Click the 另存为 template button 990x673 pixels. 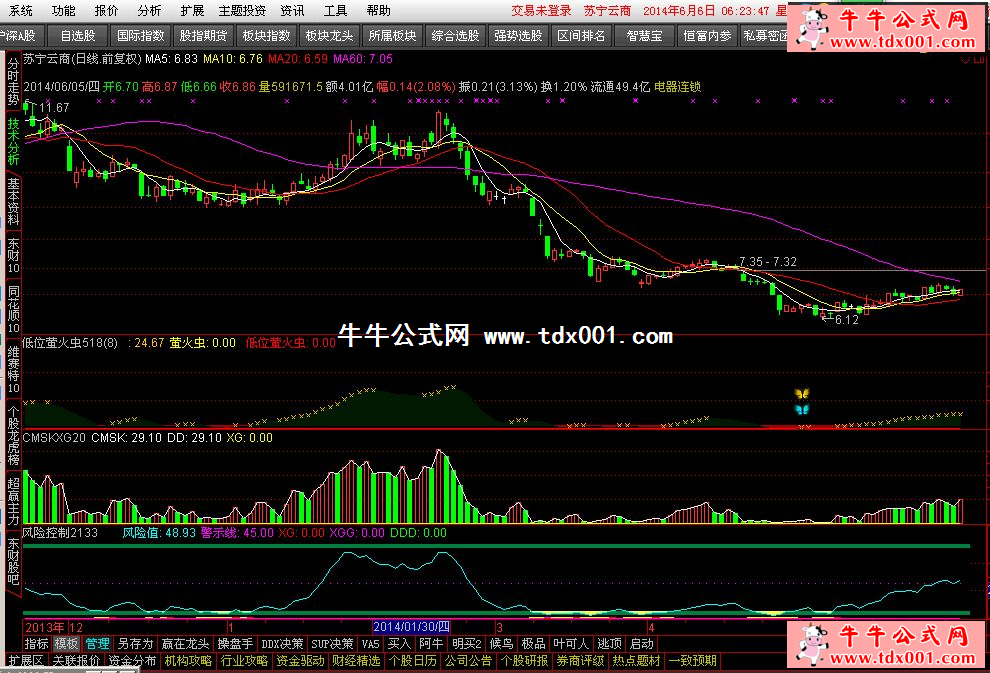[135, 644]
